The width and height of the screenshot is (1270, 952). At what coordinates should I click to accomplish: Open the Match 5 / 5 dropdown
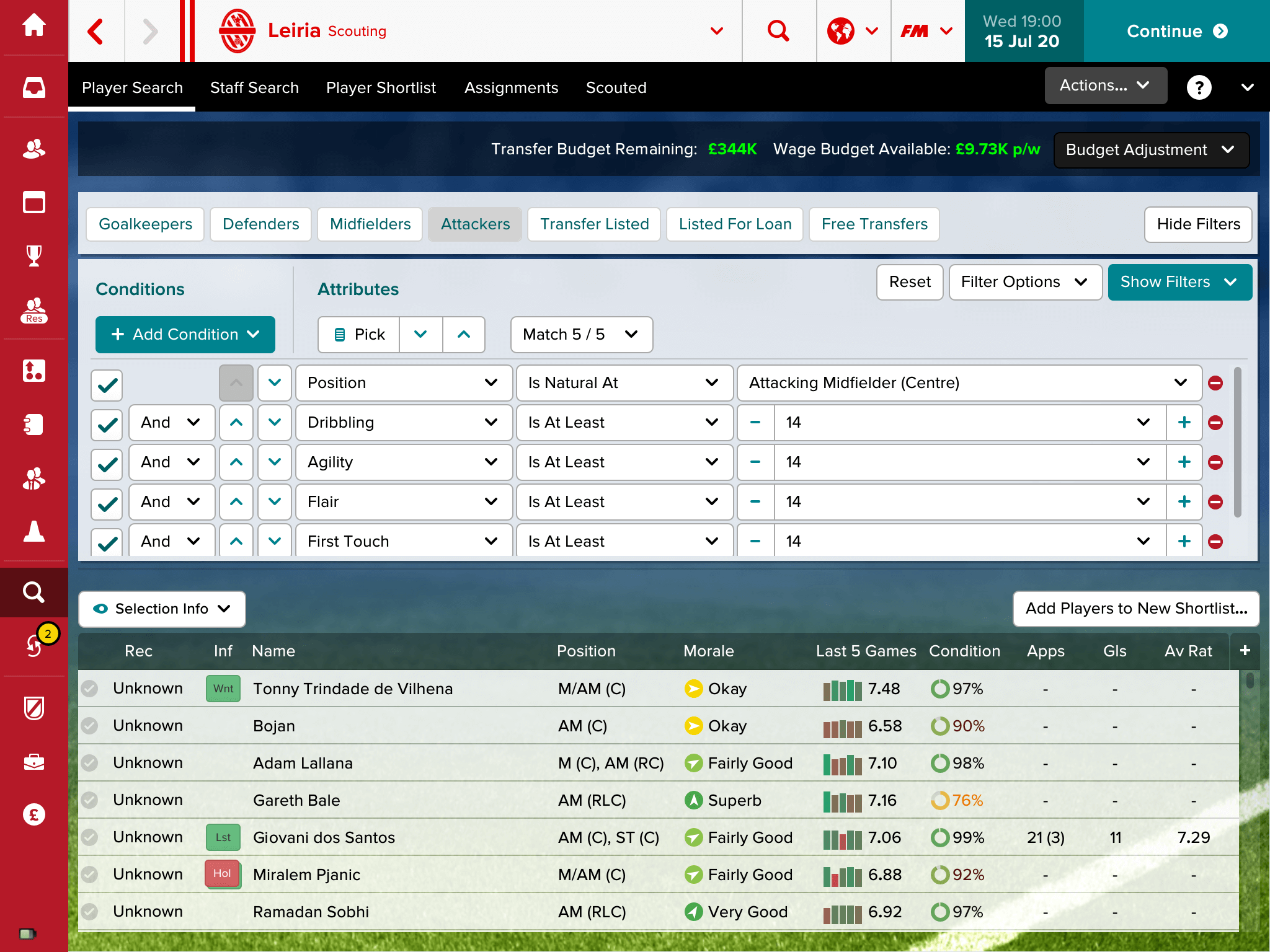coord(582,335)
